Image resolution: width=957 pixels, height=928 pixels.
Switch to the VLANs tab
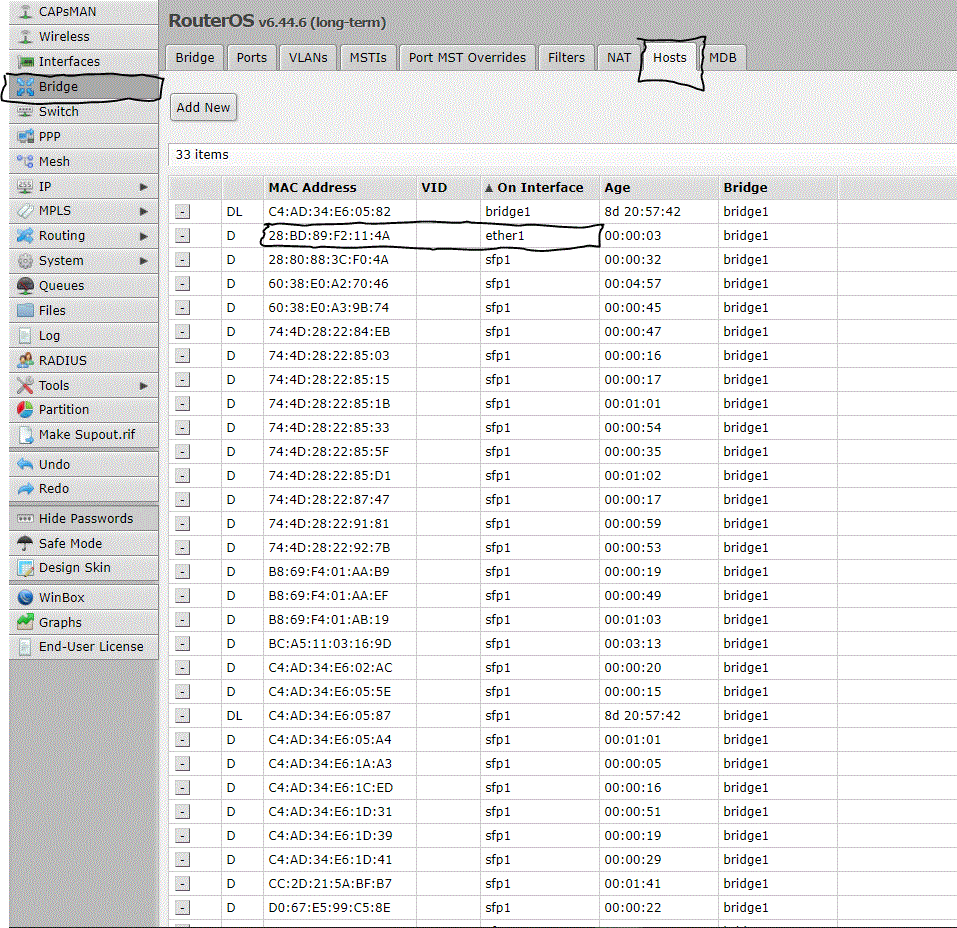point(308,58)
